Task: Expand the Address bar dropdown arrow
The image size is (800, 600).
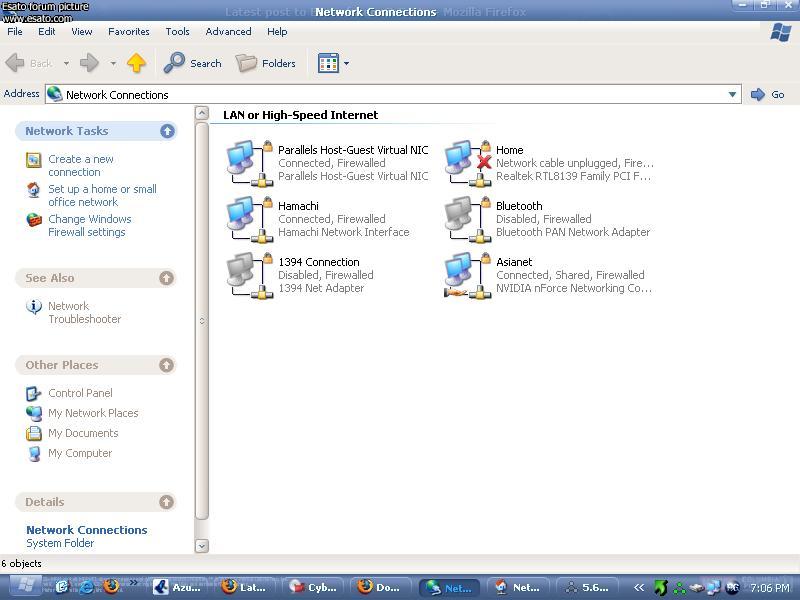Action: pos(732,95)
